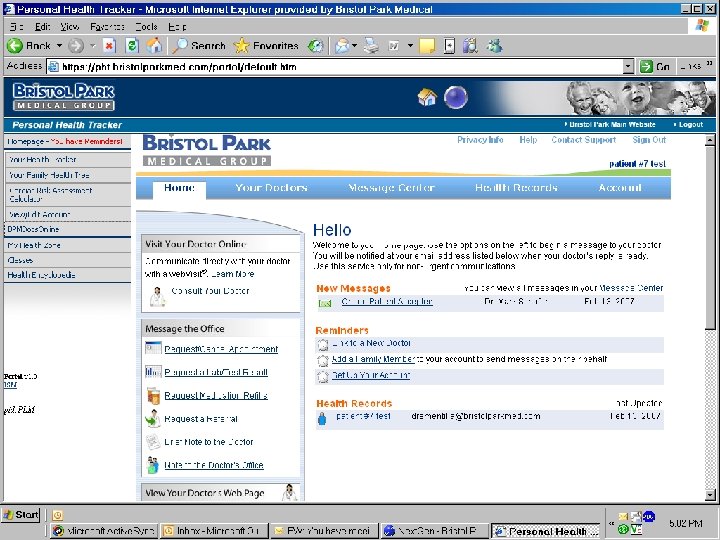
Task: Open the Forward button history dropdown arrow
Action: 93,45
